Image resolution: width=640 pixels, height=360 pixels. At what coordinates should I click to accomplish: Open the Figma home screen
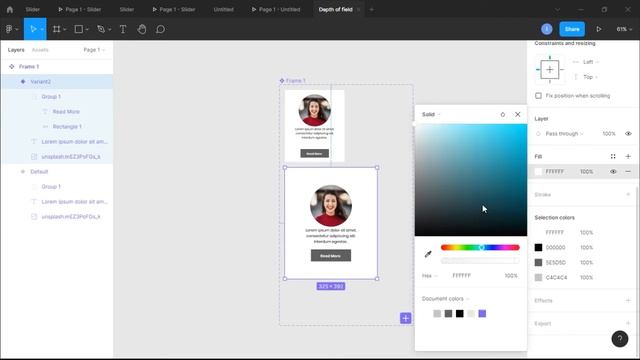(10, 9)
